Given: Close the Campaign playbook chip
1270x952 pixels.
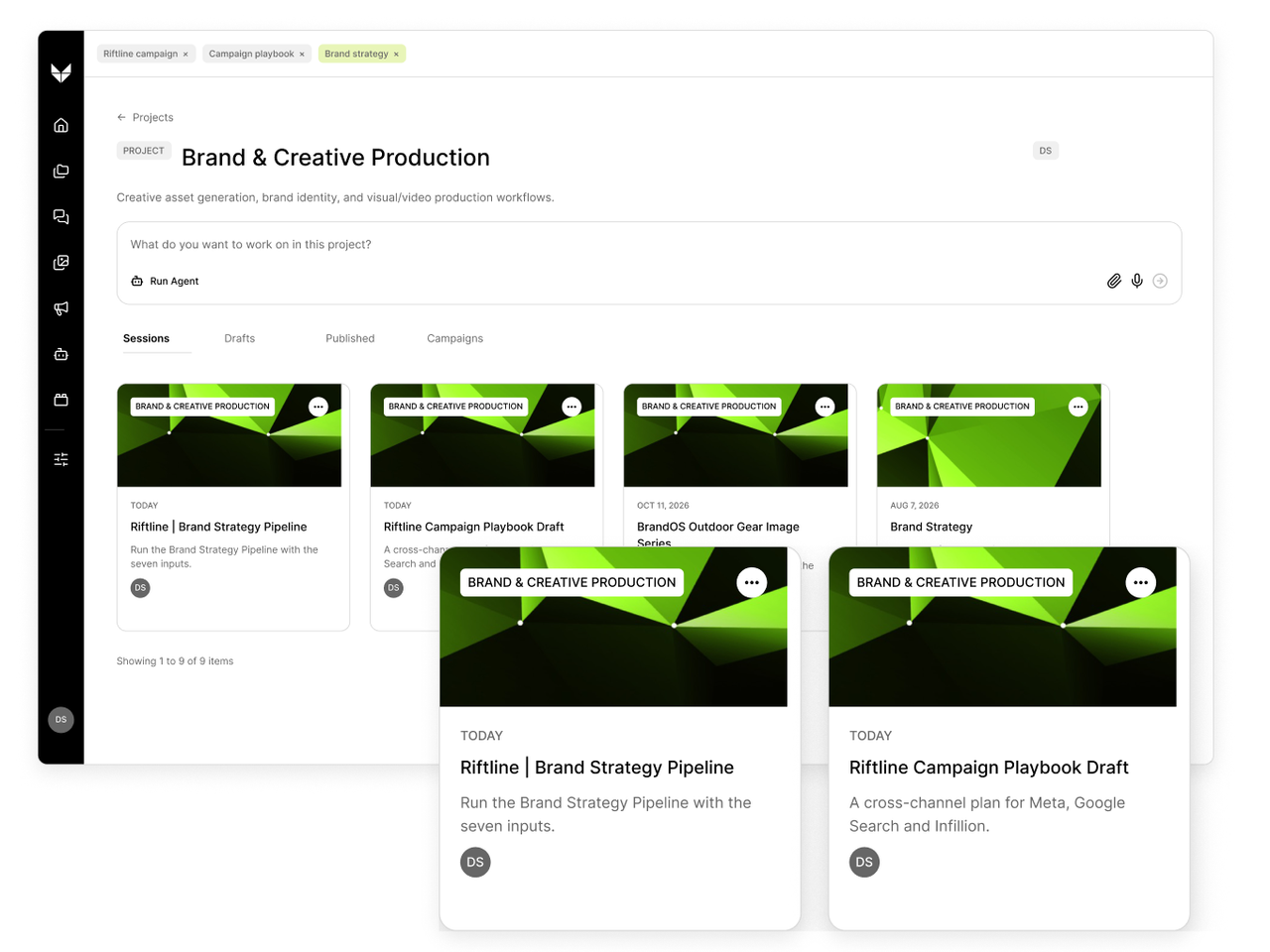Looking at the screenshot, I should click(302, 55).
